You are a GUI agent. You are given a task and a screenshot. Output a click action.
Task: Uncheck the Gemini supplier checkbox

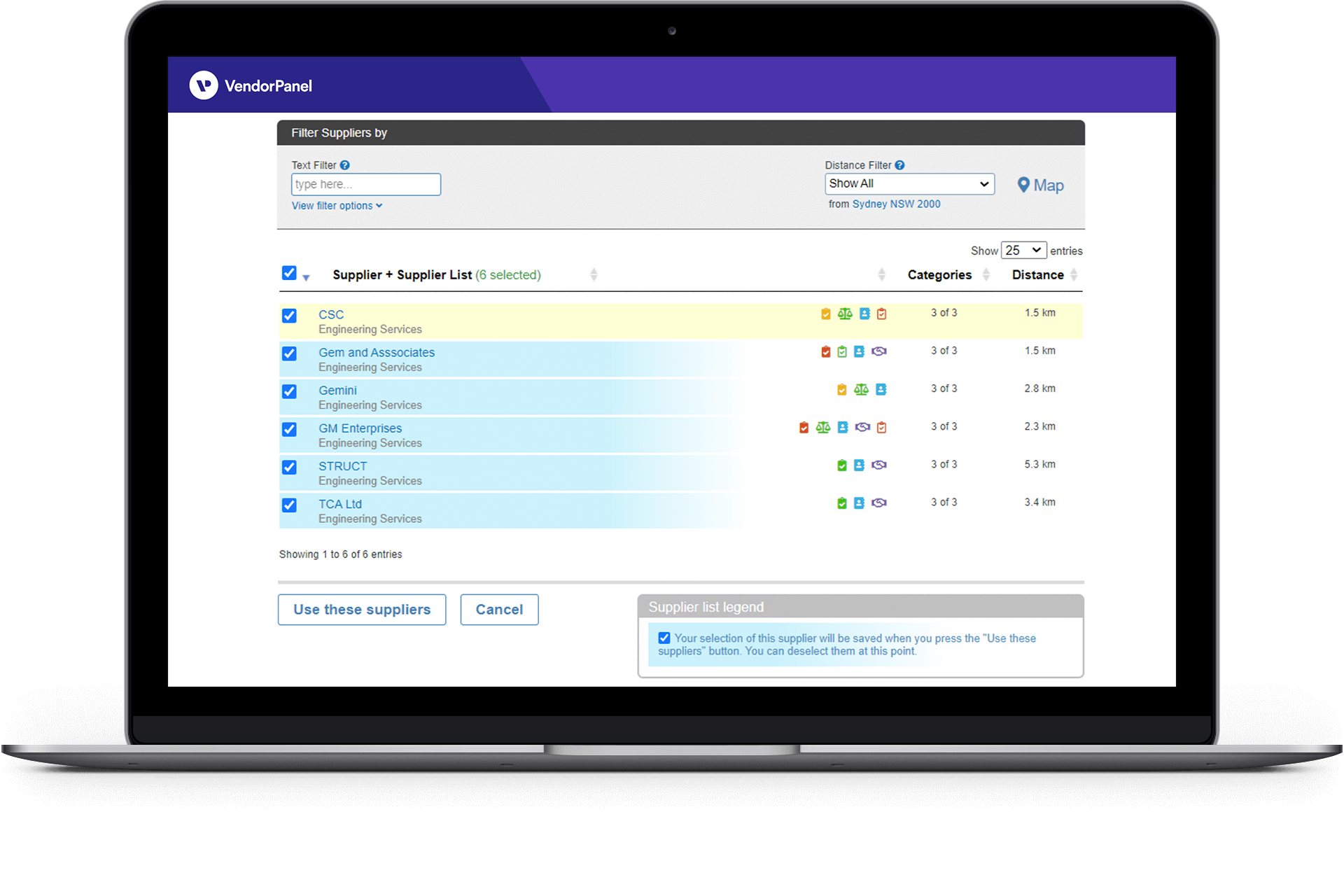click(289, 391)
